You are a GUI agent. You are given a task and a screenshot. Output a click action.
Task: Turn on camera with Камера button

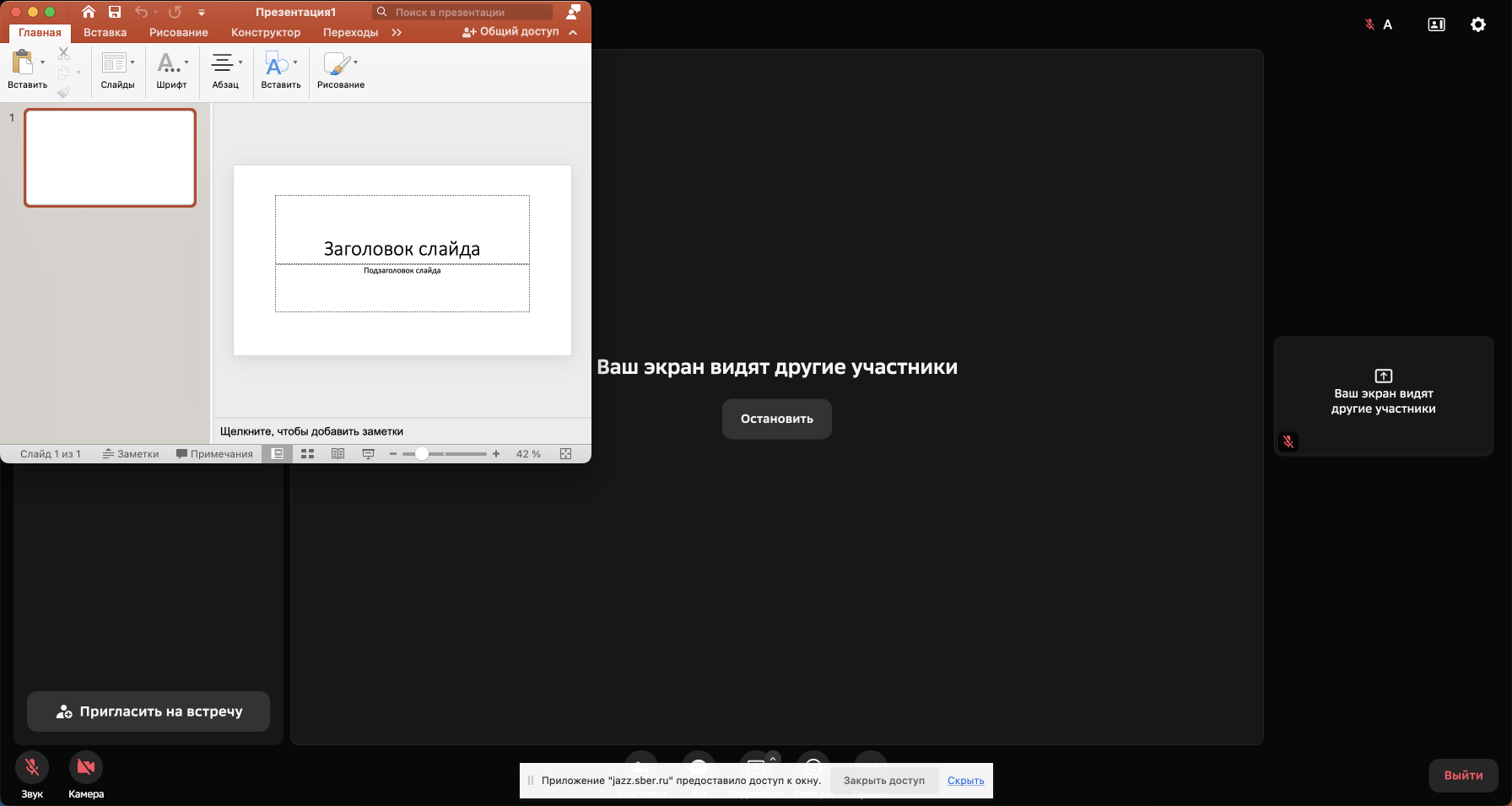(x=86, y=767)
